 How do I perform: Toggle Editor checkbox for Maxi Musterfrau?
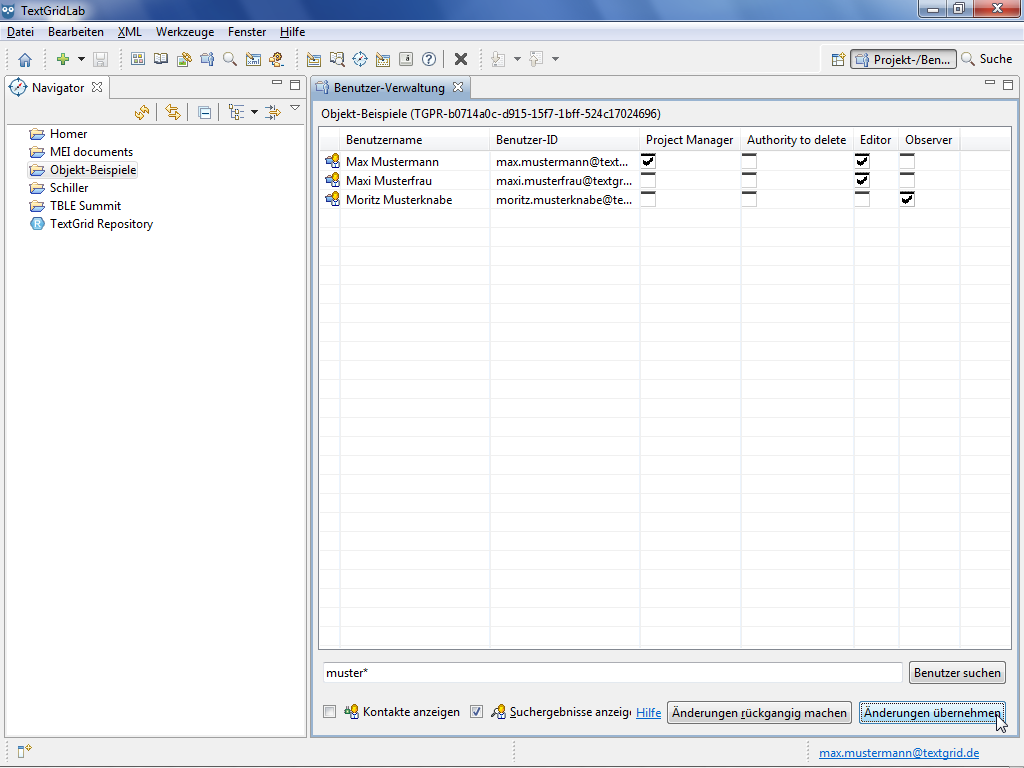[862, 180]
